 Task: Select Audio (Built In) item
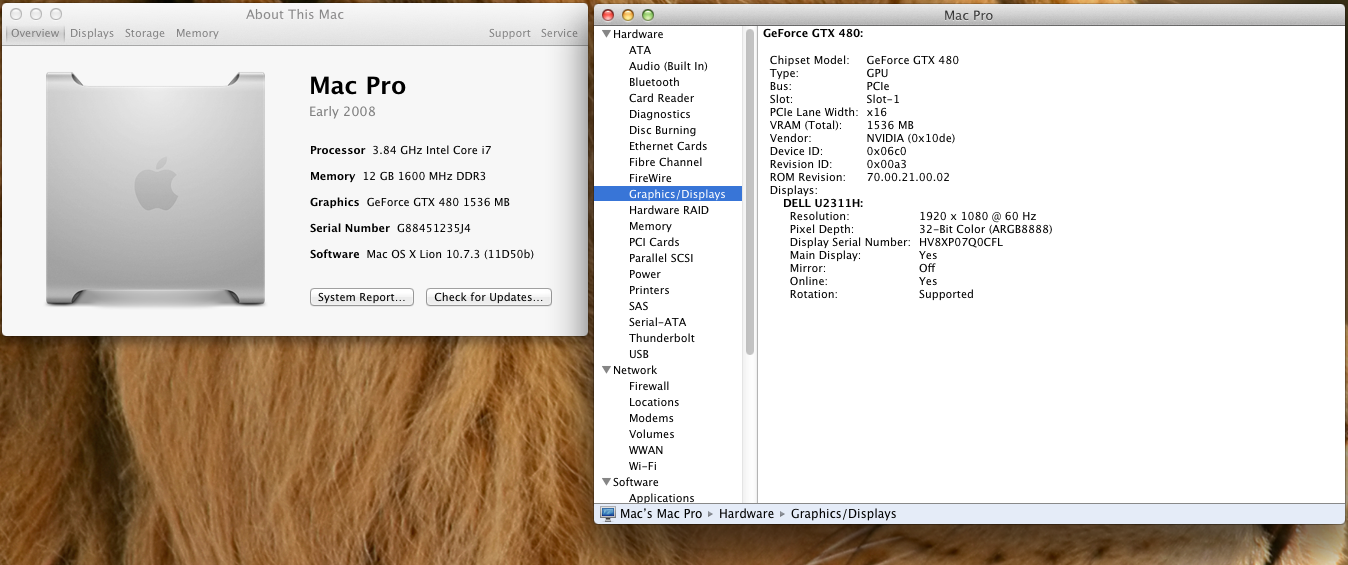668,66
